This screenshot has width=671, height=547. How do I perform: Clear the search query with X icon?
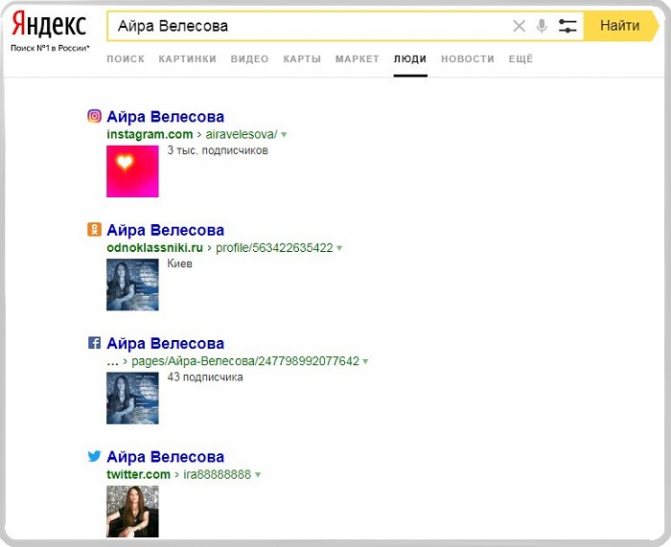519,26
